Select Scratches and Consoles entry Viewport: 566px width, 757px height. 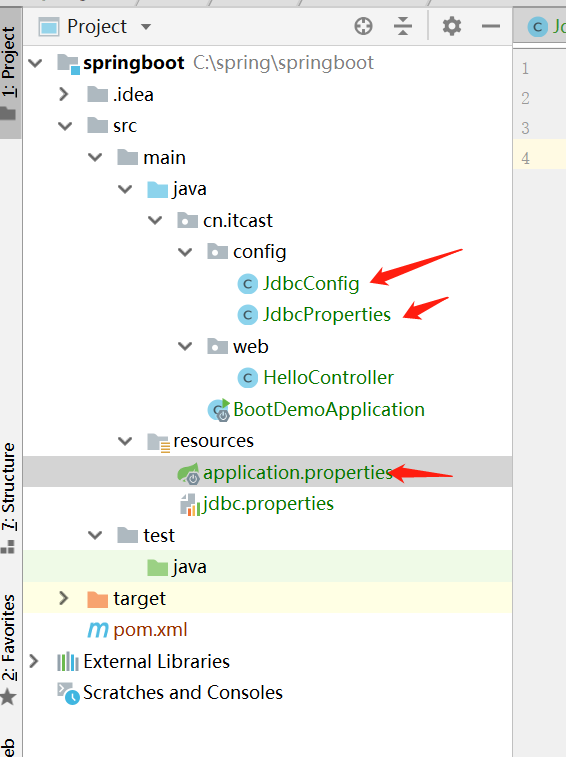[183, 693]
